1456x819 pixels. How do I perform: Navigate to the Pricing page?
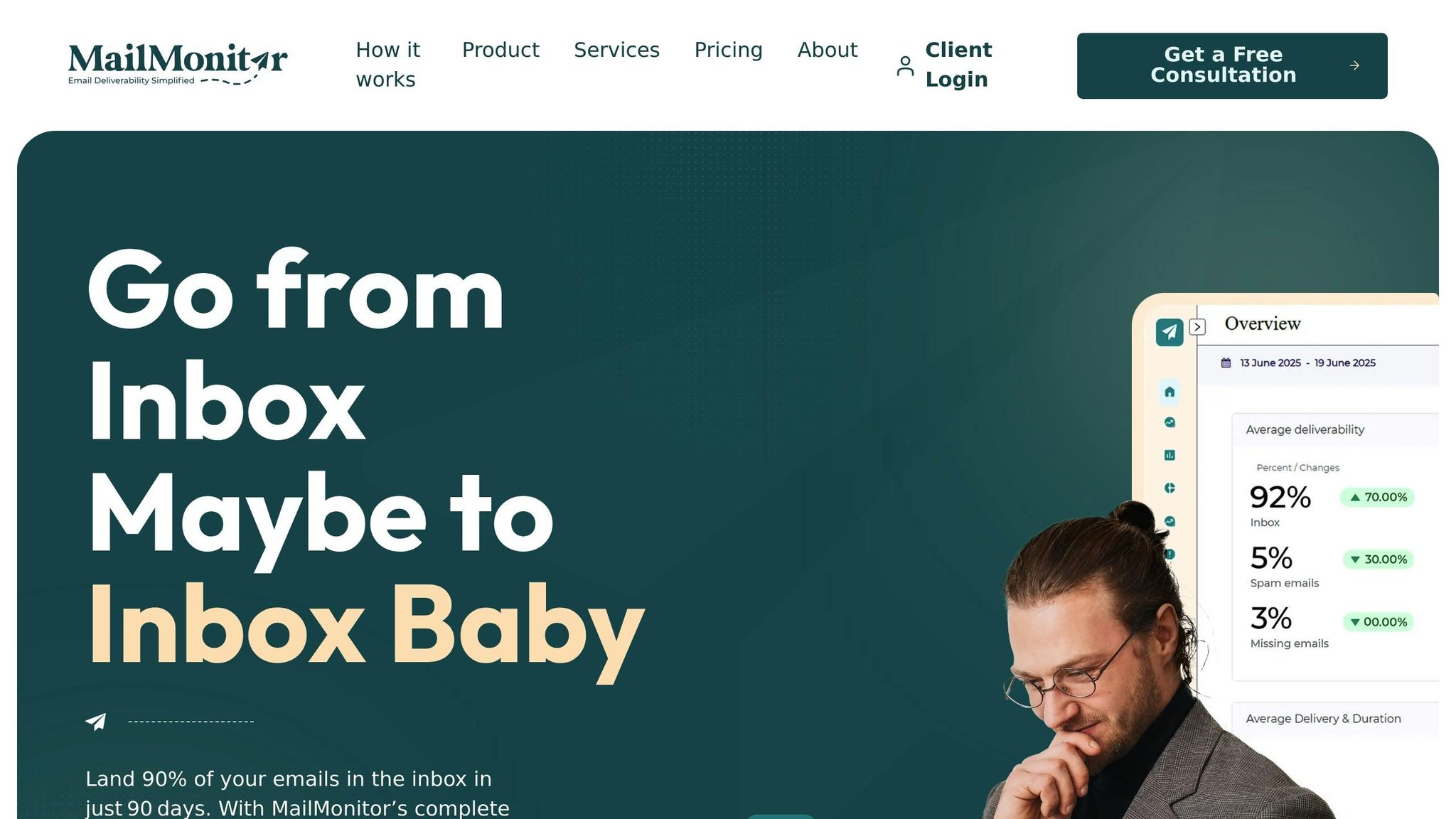(x=728, y=50)
